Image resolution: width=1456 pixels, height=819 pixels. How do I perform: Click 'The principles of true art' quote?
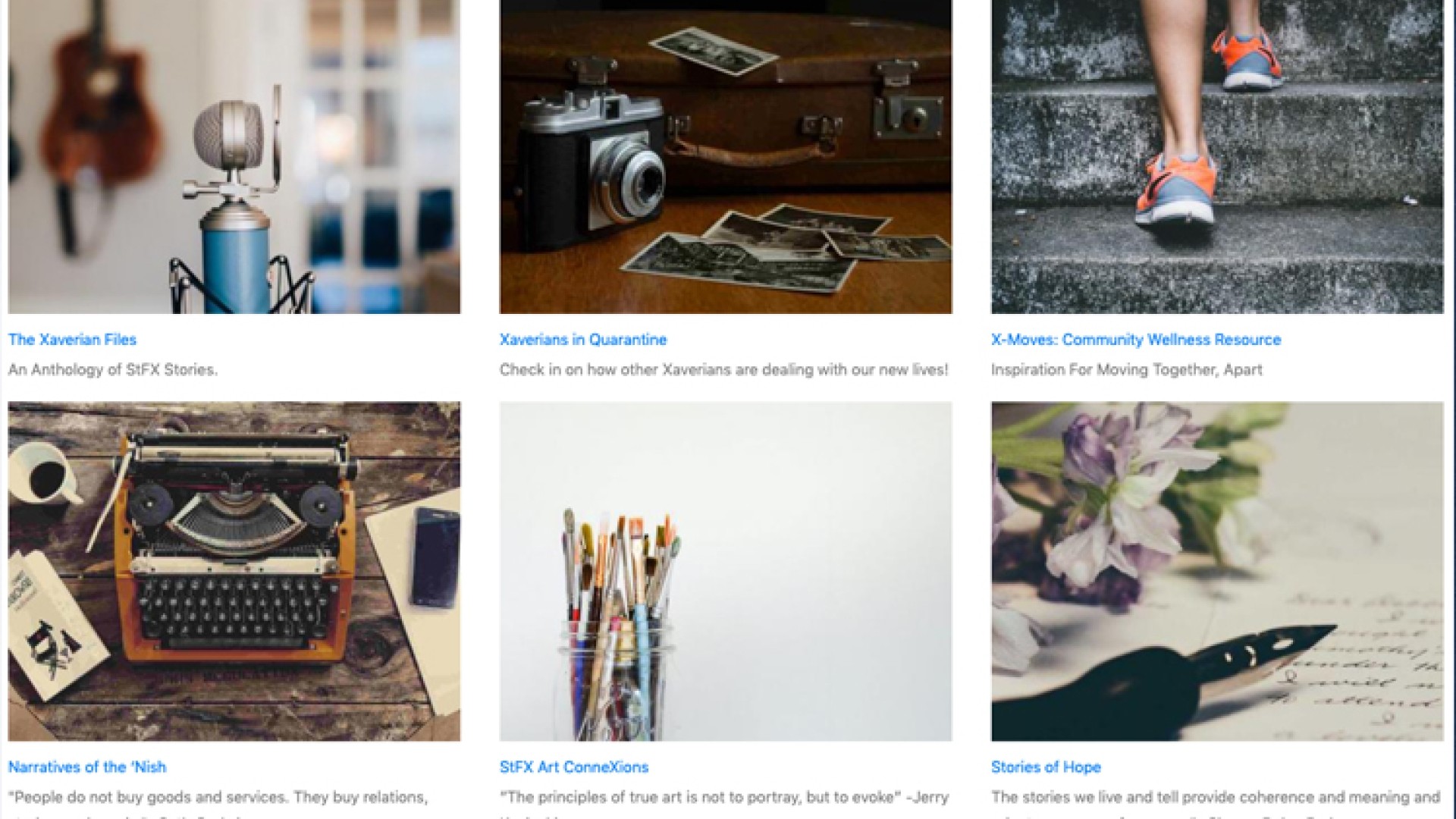point(724,798)
